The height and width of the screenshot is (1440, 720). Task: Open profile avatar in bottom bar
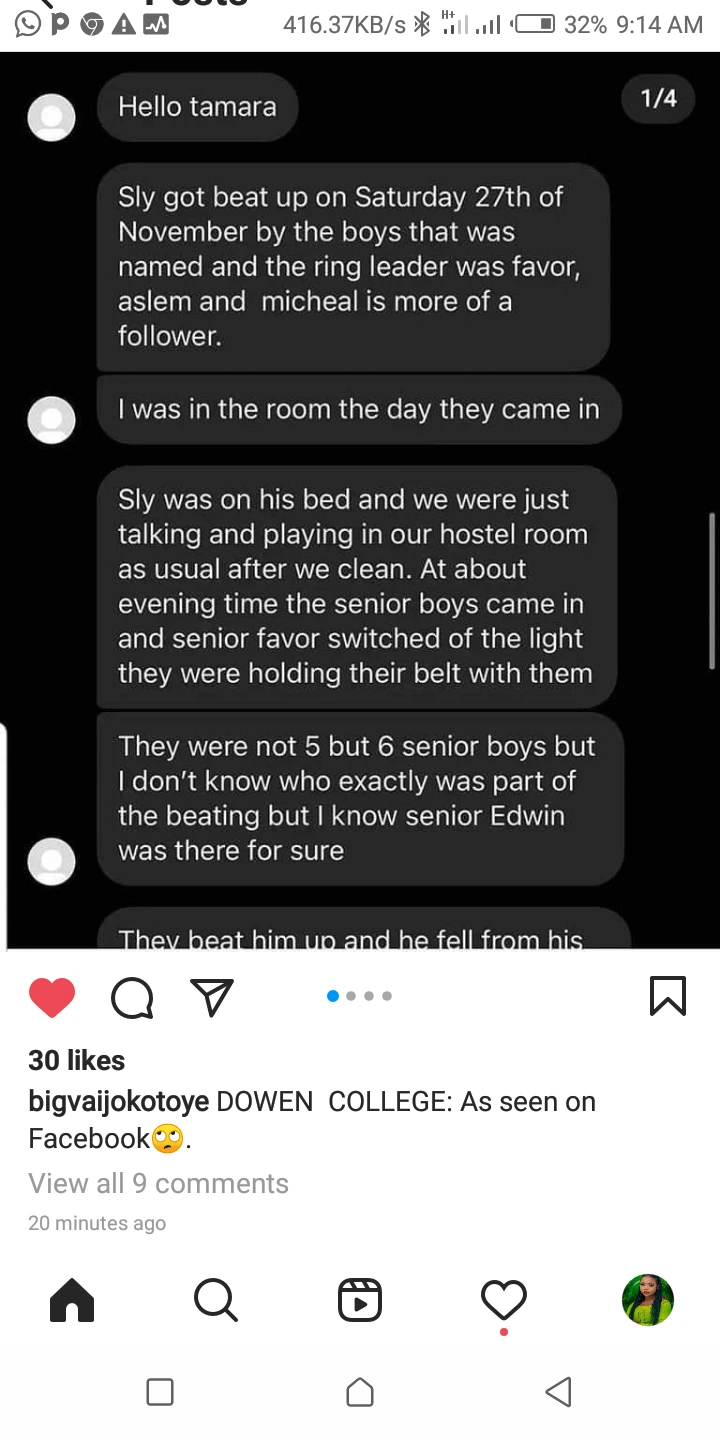pyautogui.click(x=648, y=1300)
